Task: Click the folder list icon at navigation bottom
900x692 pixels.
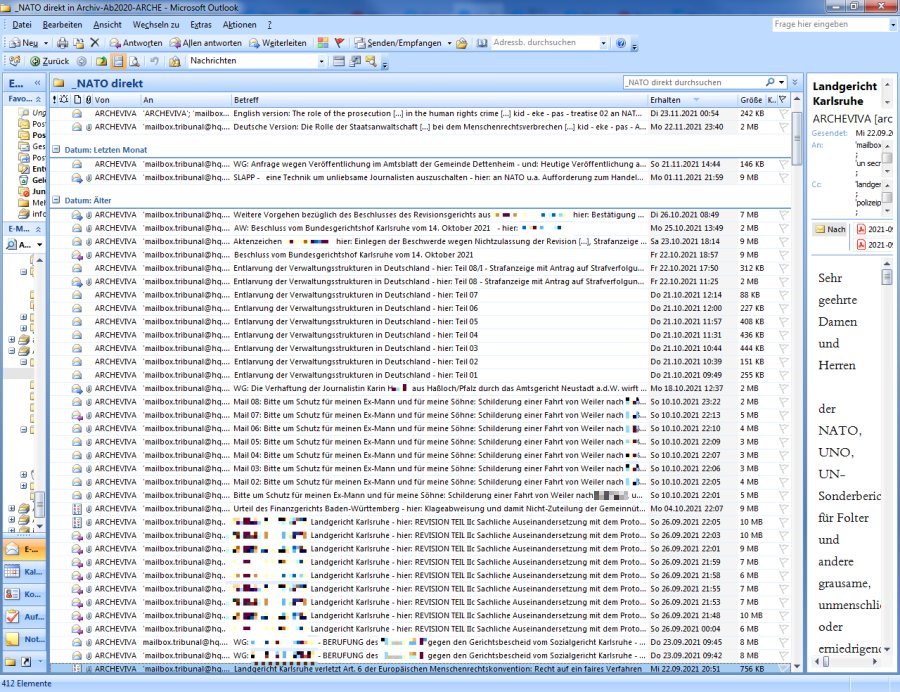Action: (x=10, y=662)
